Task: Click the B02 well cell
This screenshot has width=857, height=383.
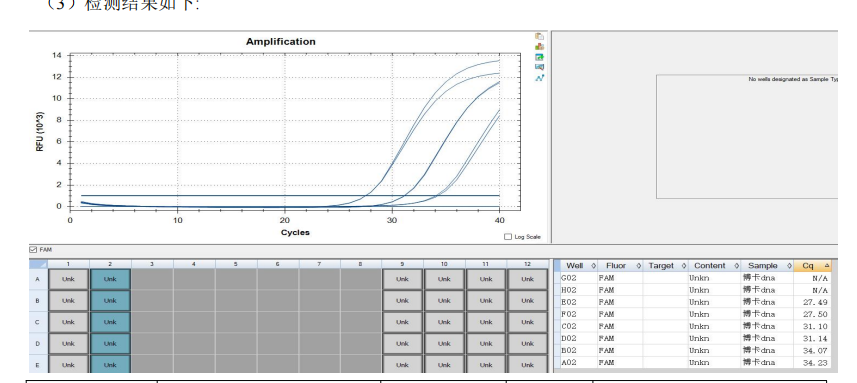Action: point(579,350)
